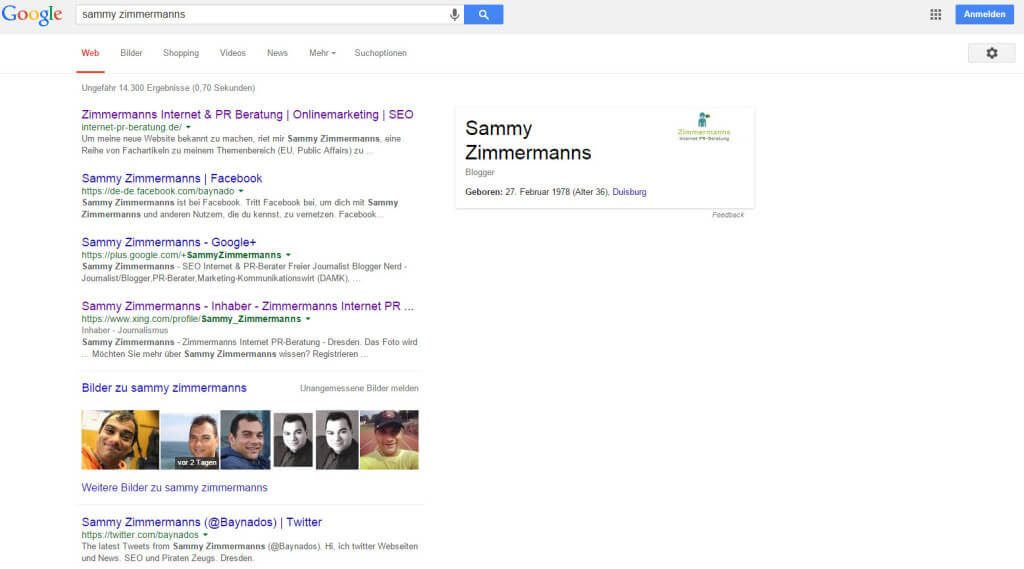Expand arrow next to plus.google.com URL
1024x569 pixels.
click(x=288, y=255)
